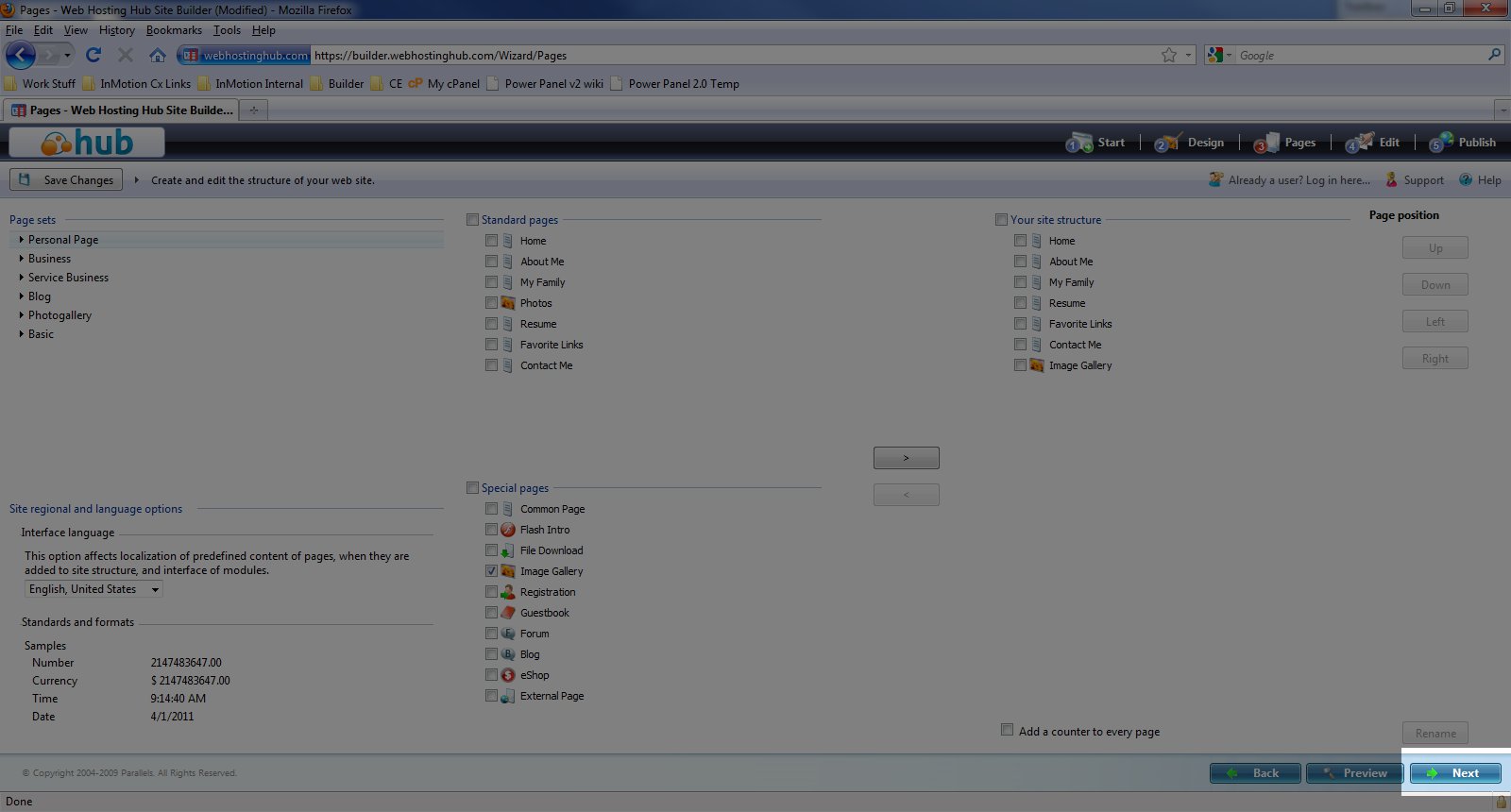The width and height of the screenshot is (1511, 812).
Task: Click the browser home icon
Action: (158, 56)
